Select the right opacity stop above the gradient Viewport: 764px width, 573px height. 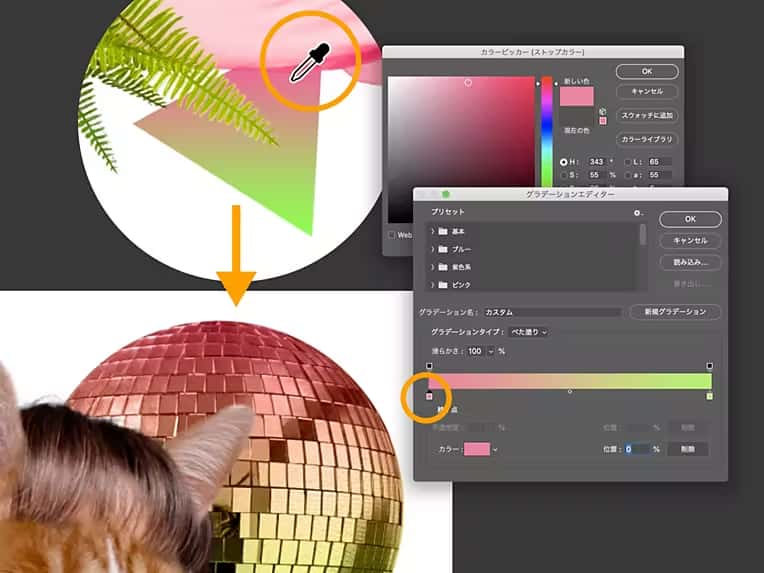[x=709, y=366]
